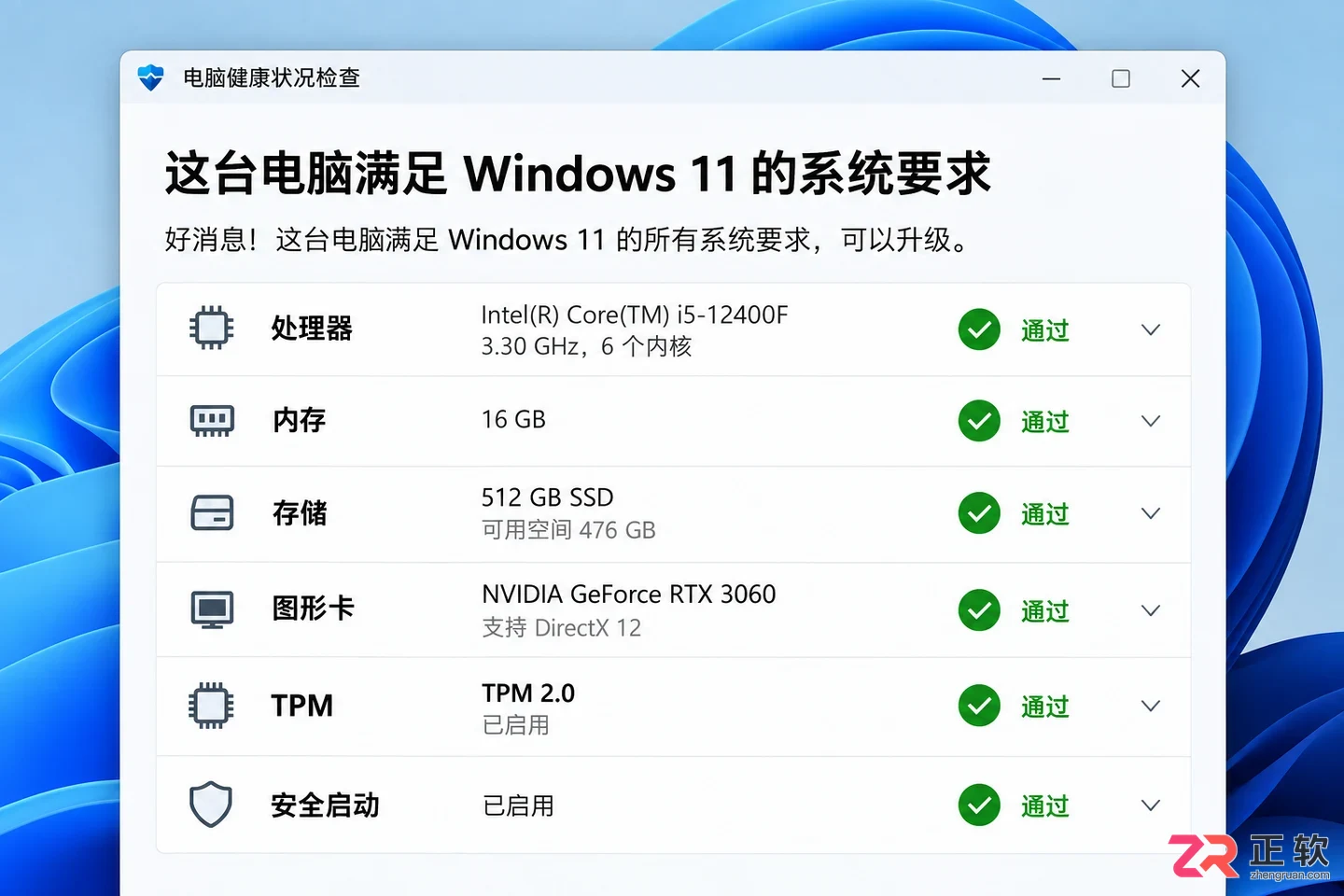The width and height of the screenshot is (1344, 896).
Task: Click the 16 GB memory value
Action: (x=513, y=420)
